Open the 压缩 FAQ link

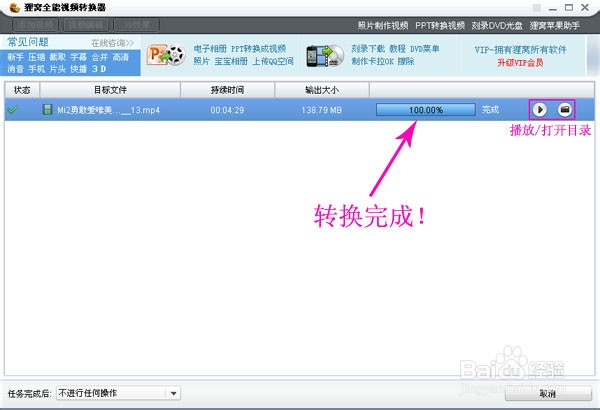pyautogui.click(x=36, y=57)
